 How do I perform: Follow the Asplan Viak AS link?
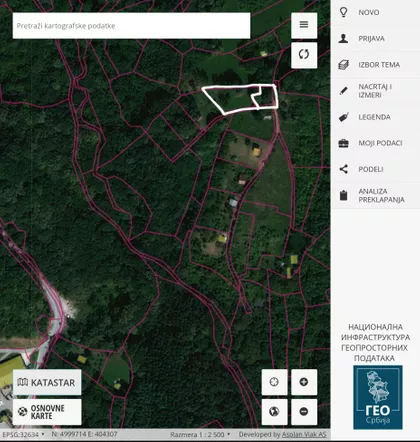tap(304, 435)
